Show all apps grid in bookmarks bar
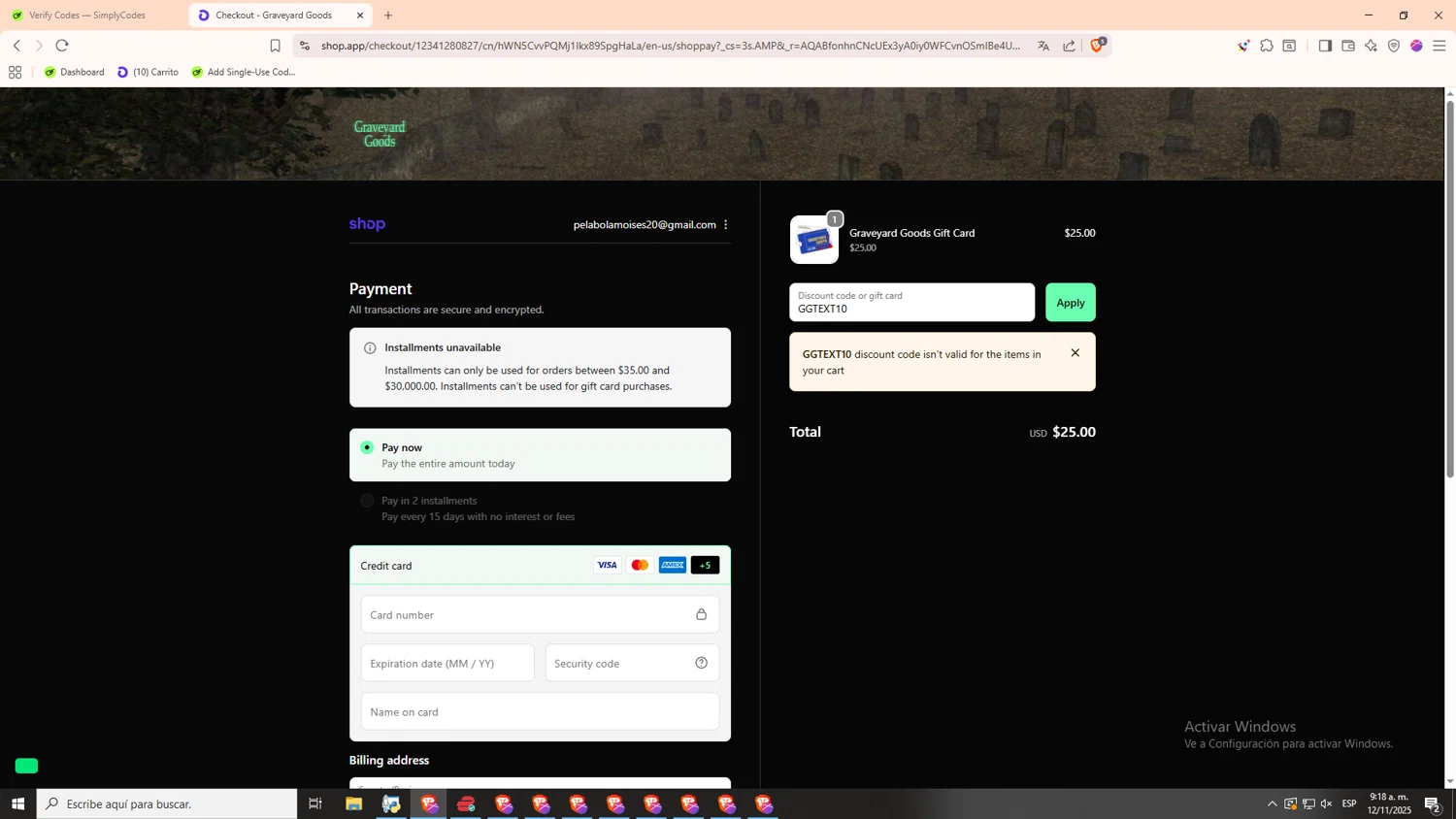 coord(15,72)
